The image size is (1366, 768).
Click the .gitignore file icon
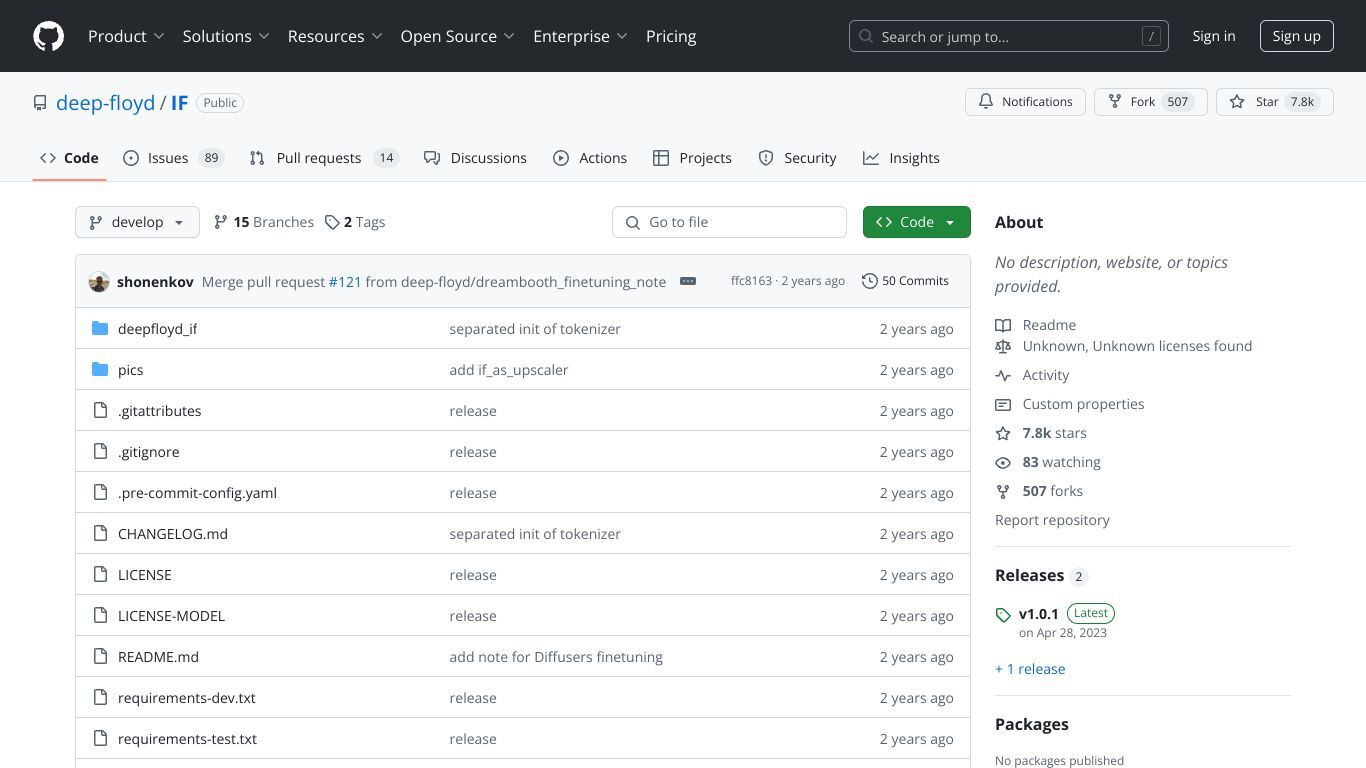pos(100,451)
